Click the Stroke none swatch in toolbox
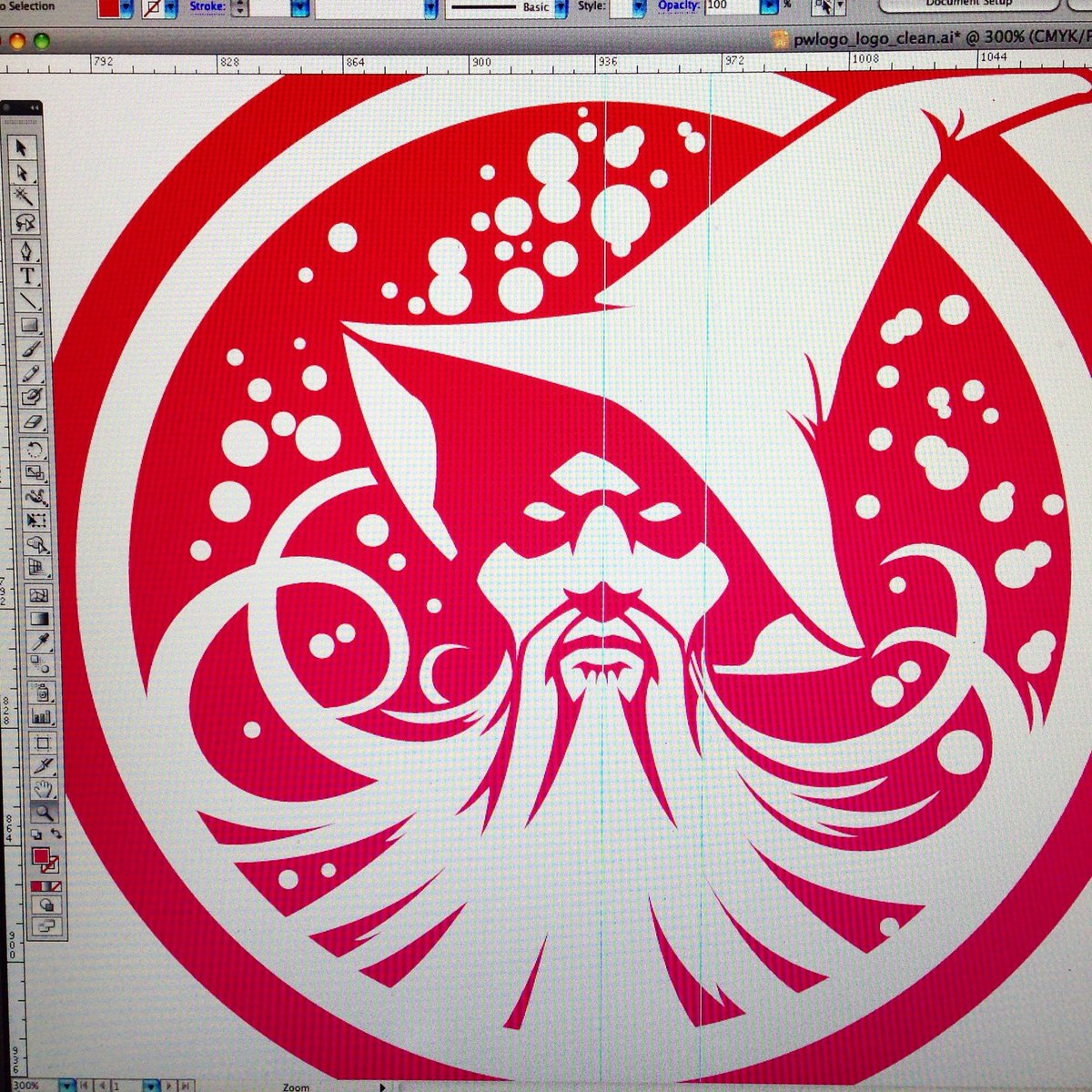The image size is (1092, 1092). [52, 864]
